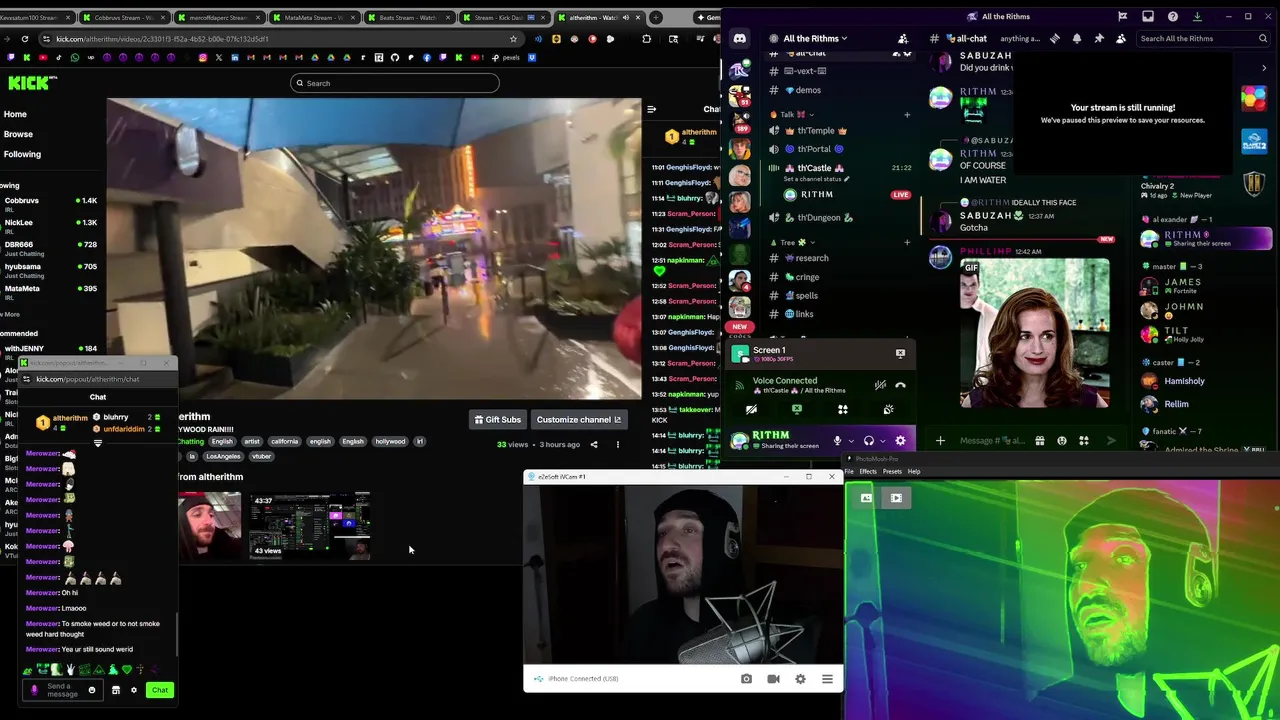Open Discord inbox icon in title bar
The width and height of the screenshot is (1280, 720).
point(1148,16)
